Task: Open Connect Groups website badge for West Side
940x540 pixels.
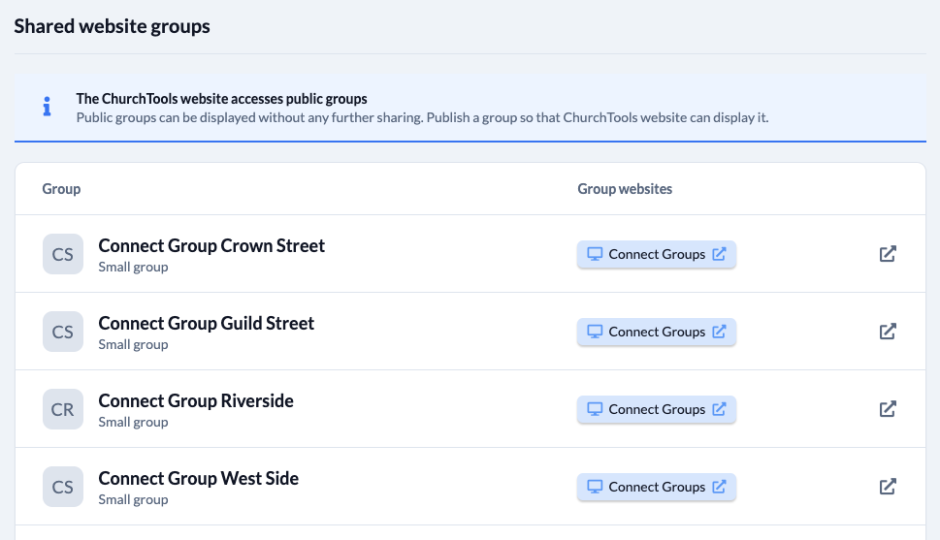Action: tap(656, 487)
